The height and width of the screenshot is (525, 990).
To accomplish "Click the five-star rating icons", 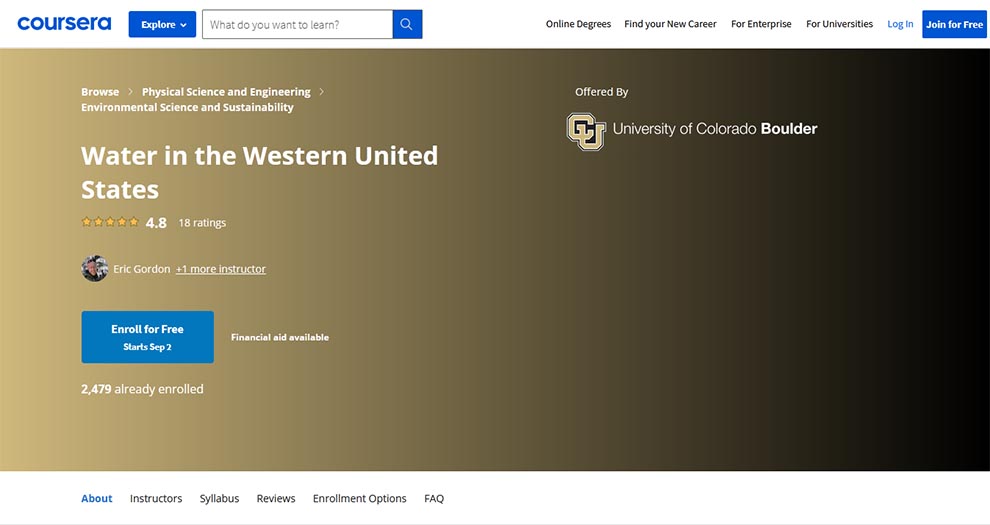I will click(x=110, y=223).
